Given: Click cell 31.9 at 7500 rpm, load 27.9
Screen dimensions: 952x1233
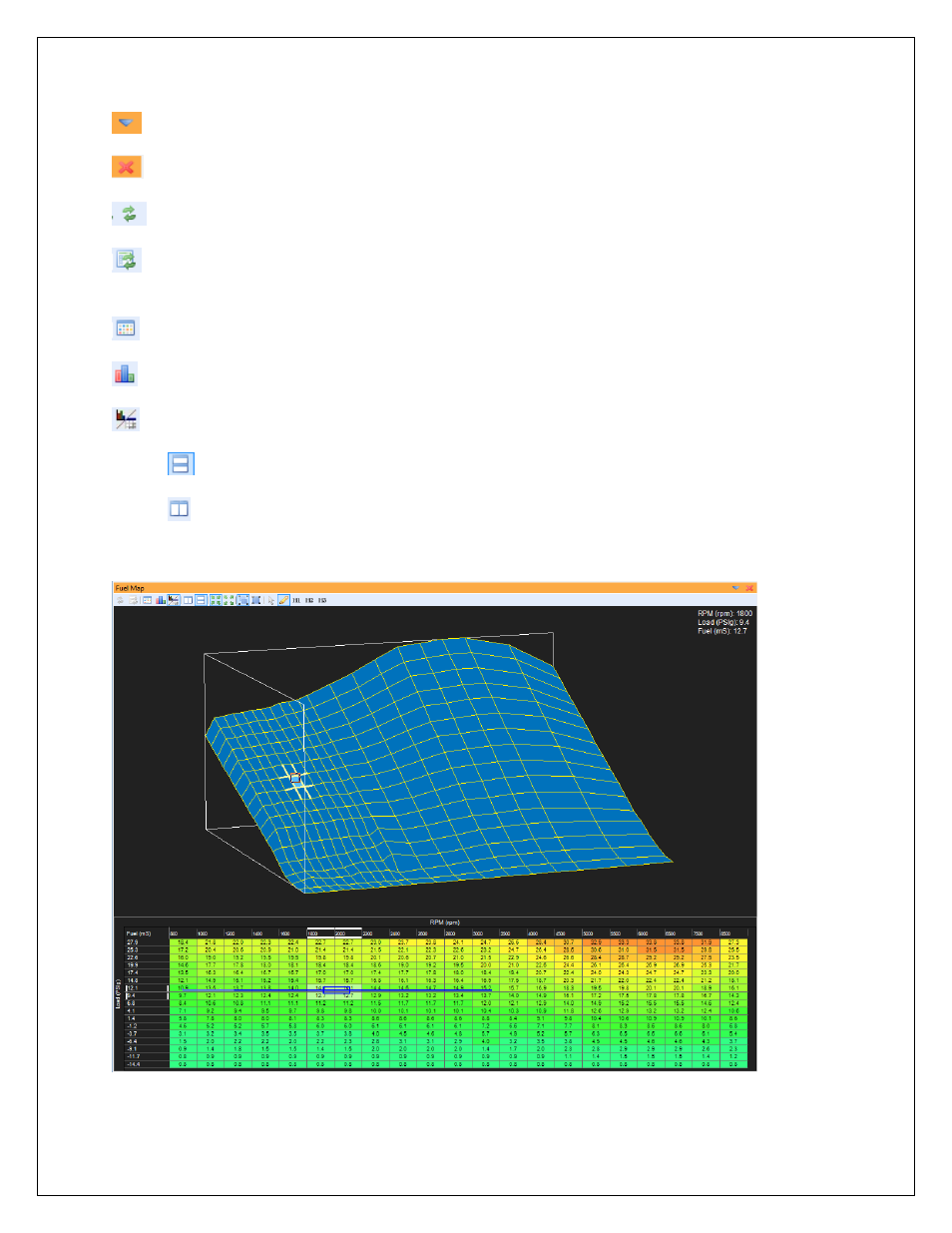Looking at the screenshot, I should [x=706, y=941].
